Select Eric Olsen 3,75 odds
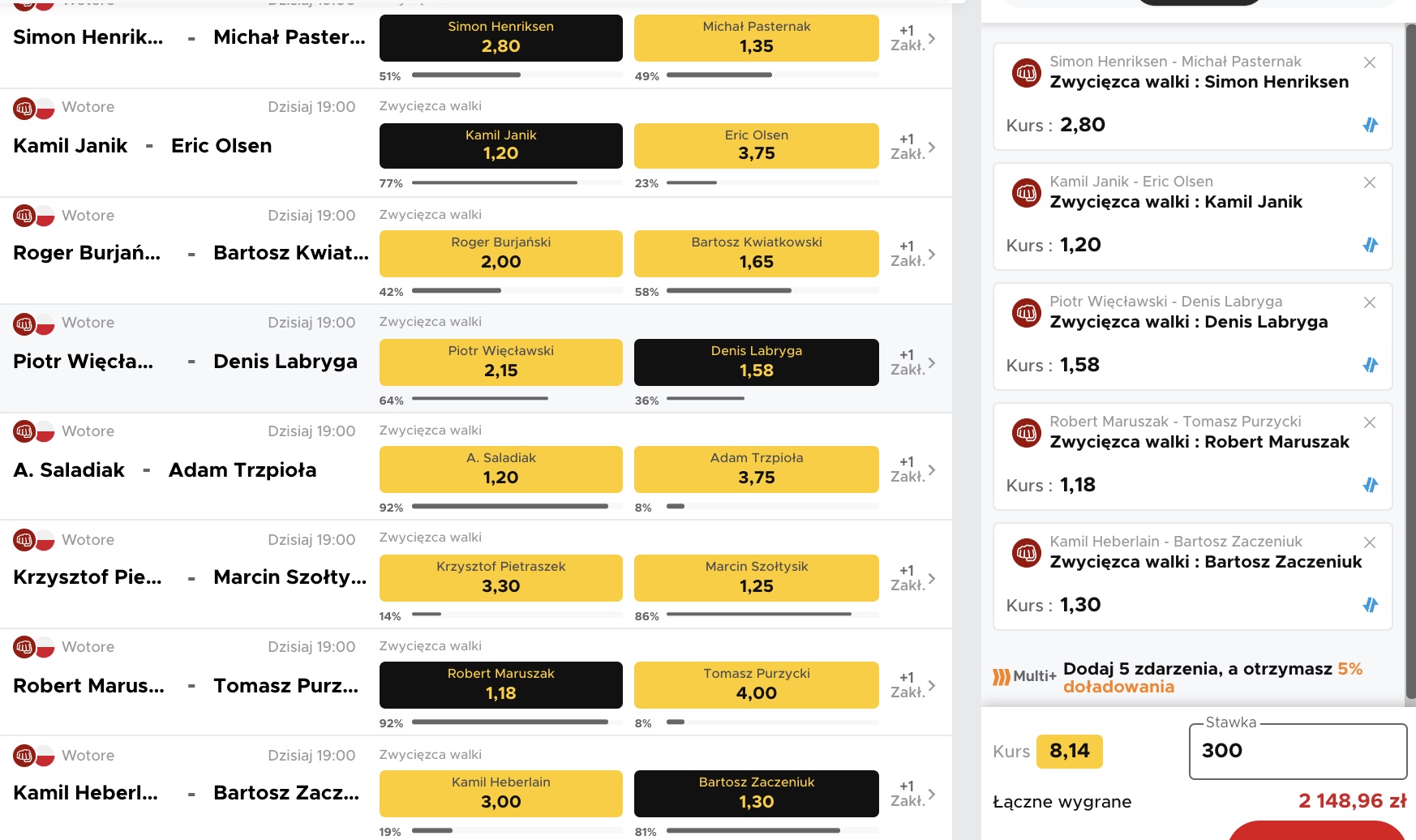 coord(757,146)
